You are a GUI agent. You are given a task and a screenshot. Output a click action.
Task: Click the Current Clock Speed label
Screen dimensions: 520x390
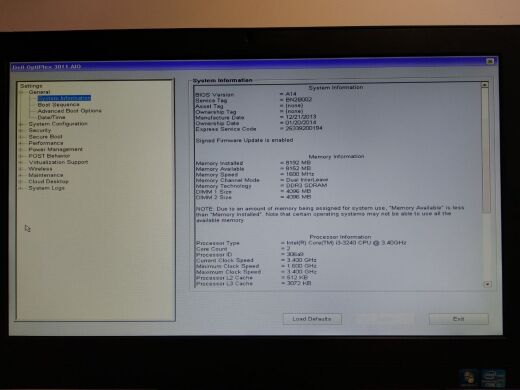click(x=225, y=260)
